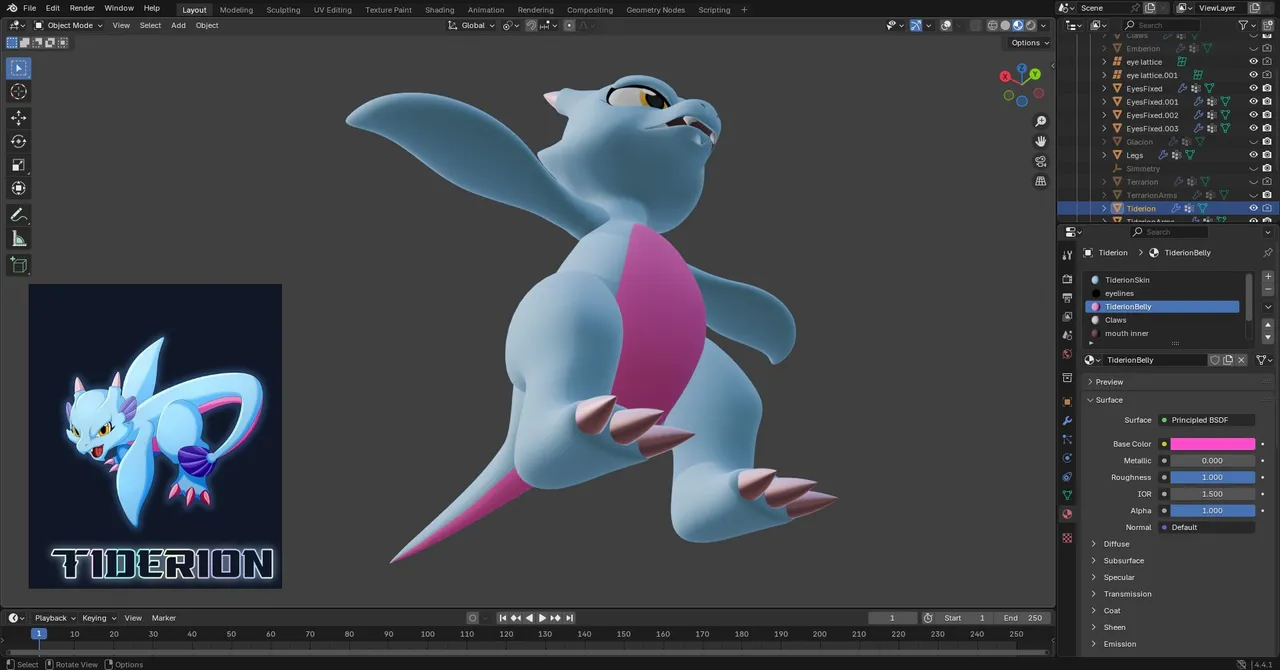The width and height of the screenshot is (1280, 670).
Task: Expand Tiderion in the outliner tree
Action: [1105, 208]
